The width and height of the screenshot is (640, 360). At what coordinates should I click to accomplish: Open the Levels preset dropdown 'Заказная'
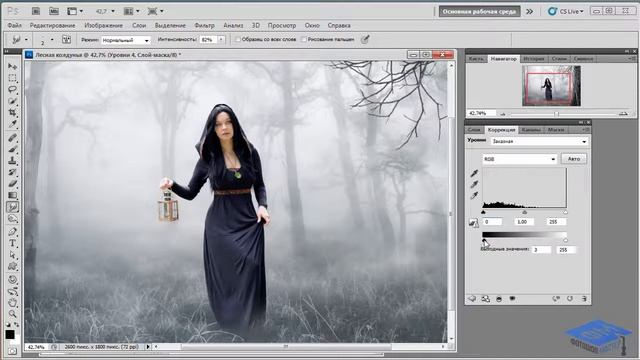coord(539,141)
